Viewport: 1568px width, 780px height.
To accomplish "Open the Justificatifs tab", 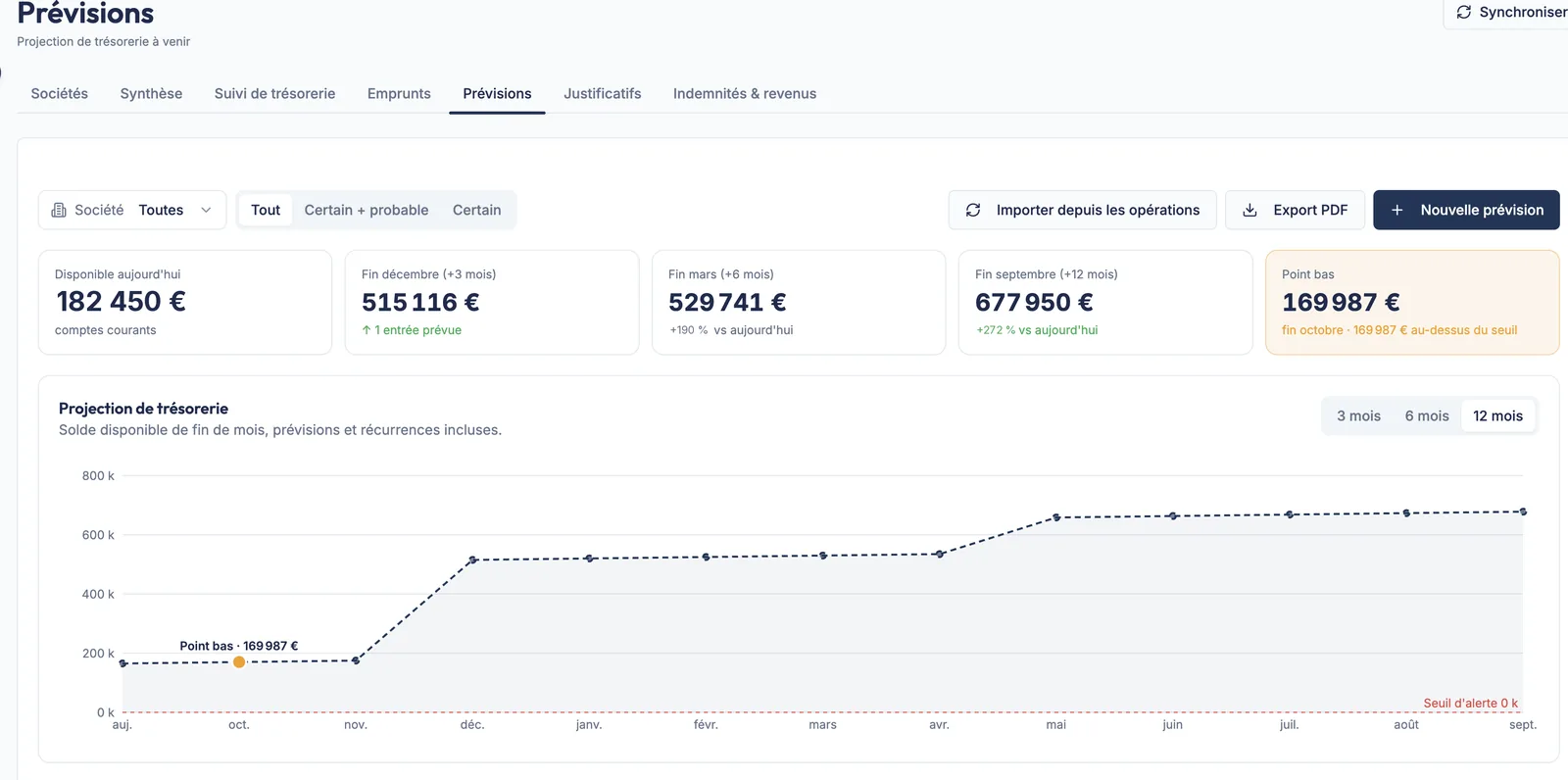I will (x=603, y=94).
